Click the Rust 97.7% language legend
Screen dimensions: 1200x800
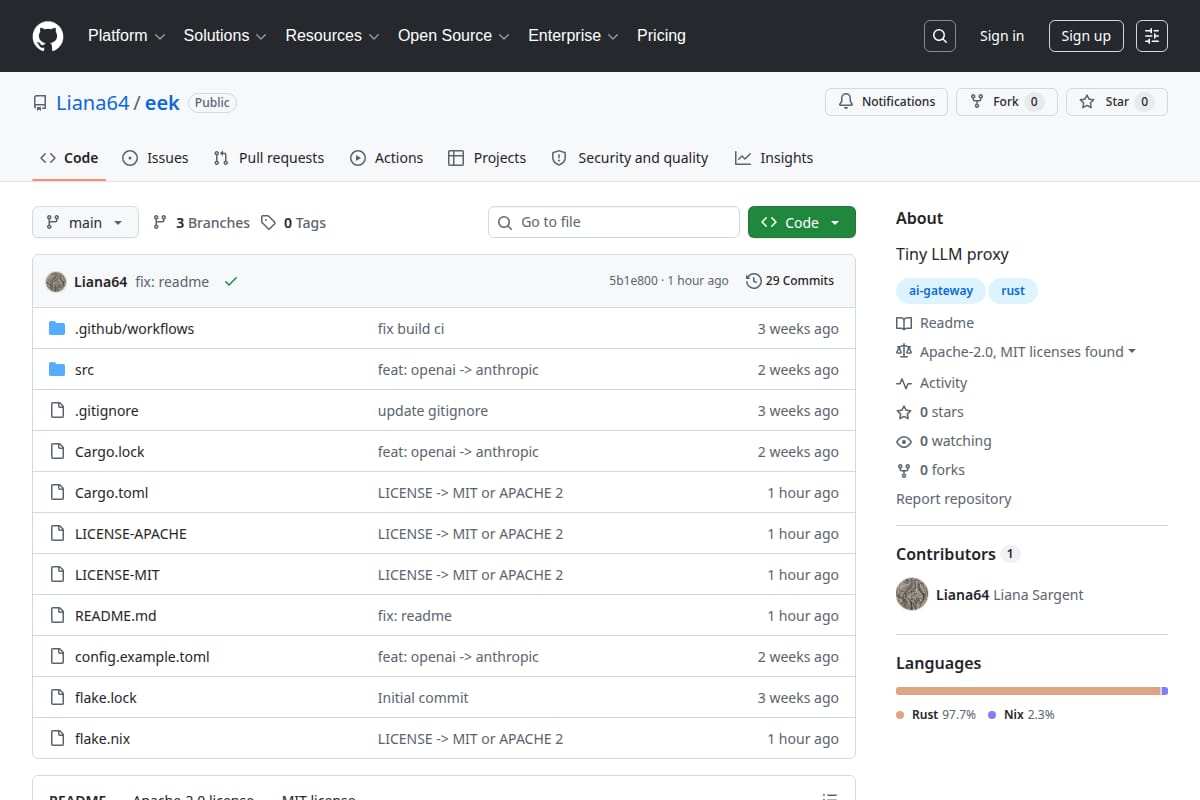pos(936,715)
